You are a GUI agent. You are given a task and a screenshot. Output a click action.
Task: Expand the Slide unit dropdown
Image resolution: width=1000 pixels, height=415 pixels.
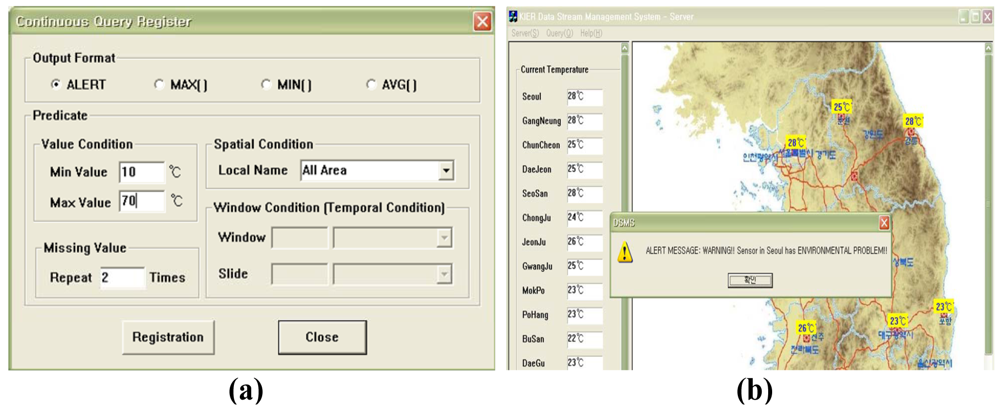coord(444,274)
